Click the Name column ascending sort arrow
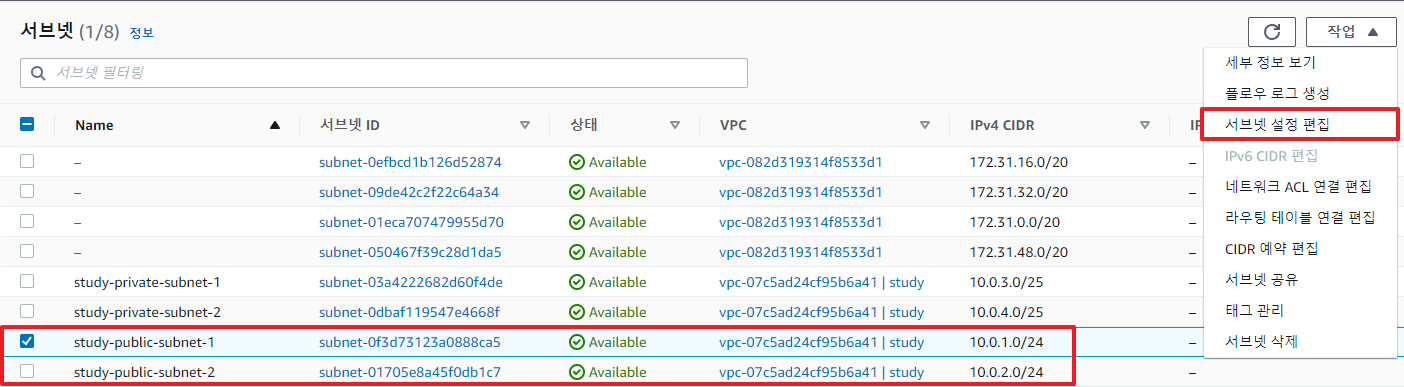The height and width of the screenshot is (387, 1404). 275,126
